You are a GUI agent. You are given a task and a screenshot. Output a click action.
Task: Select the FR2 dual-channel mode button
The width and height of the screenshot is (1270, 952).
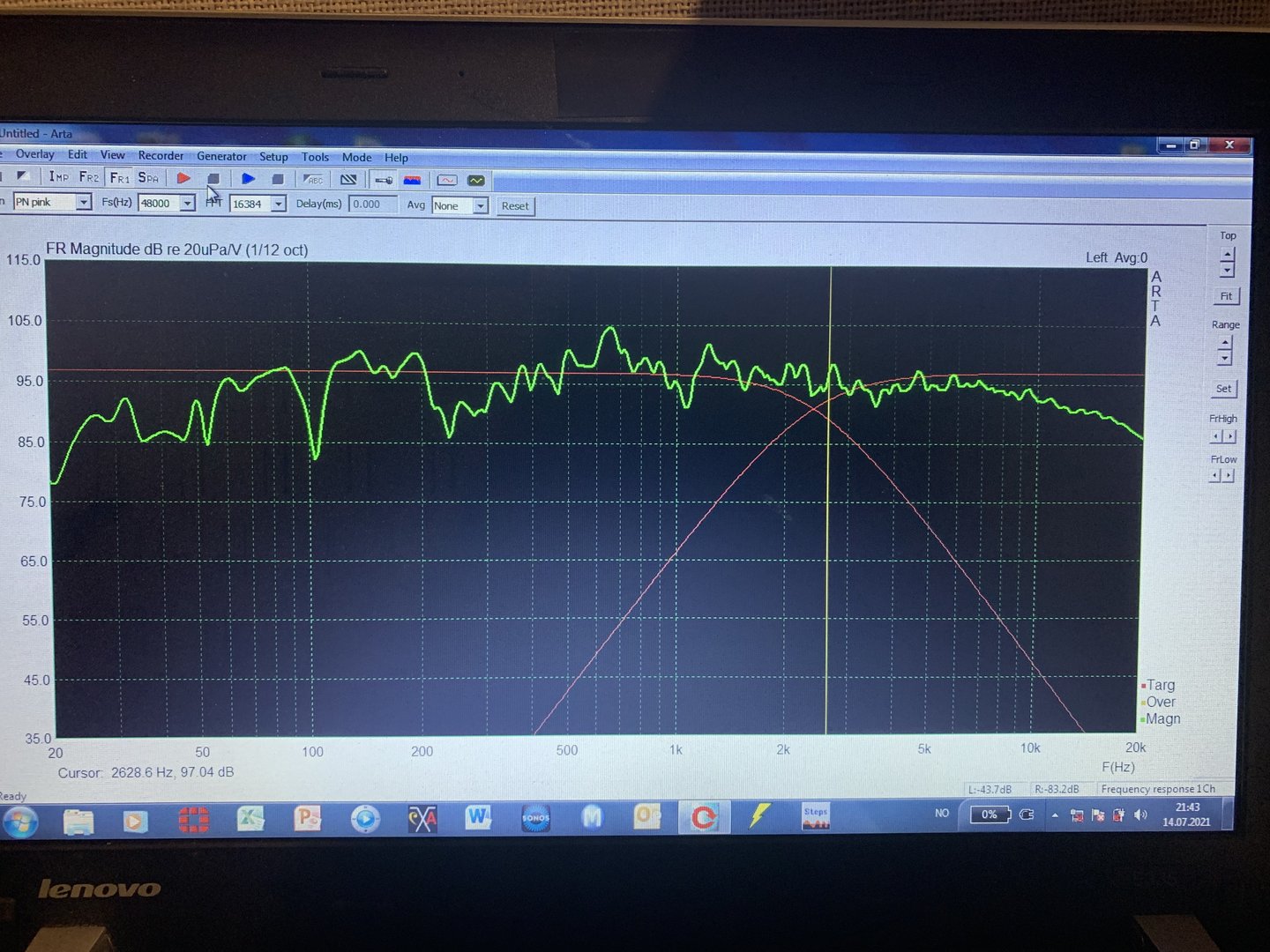(89, 177)
